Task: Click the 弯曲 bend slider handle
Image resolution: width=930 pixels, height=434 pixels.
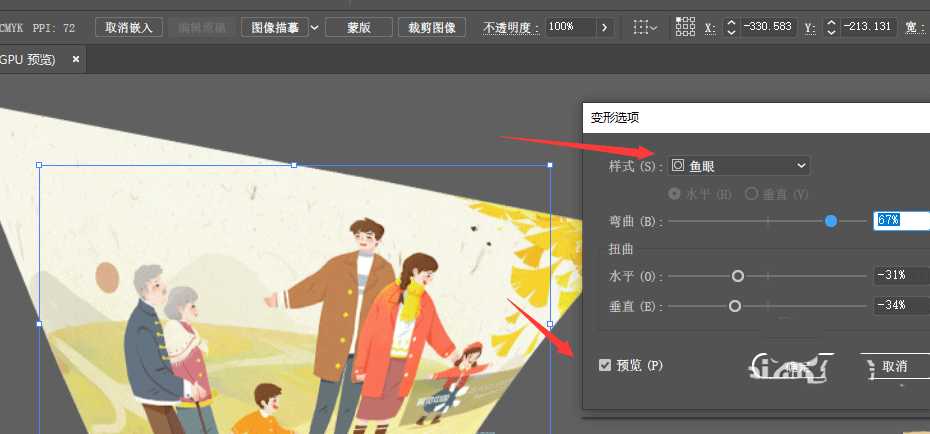Action: pos(831,220)
